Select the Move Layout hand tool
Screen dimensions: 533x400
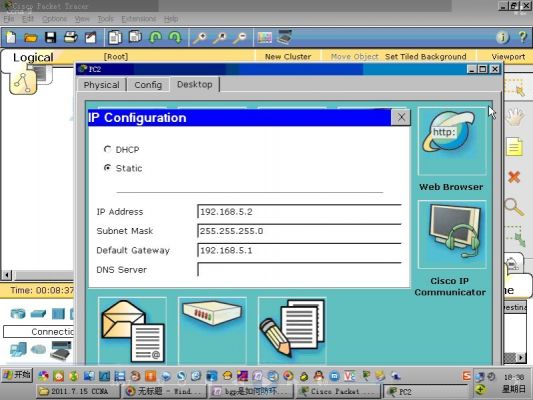coord(515,117)
